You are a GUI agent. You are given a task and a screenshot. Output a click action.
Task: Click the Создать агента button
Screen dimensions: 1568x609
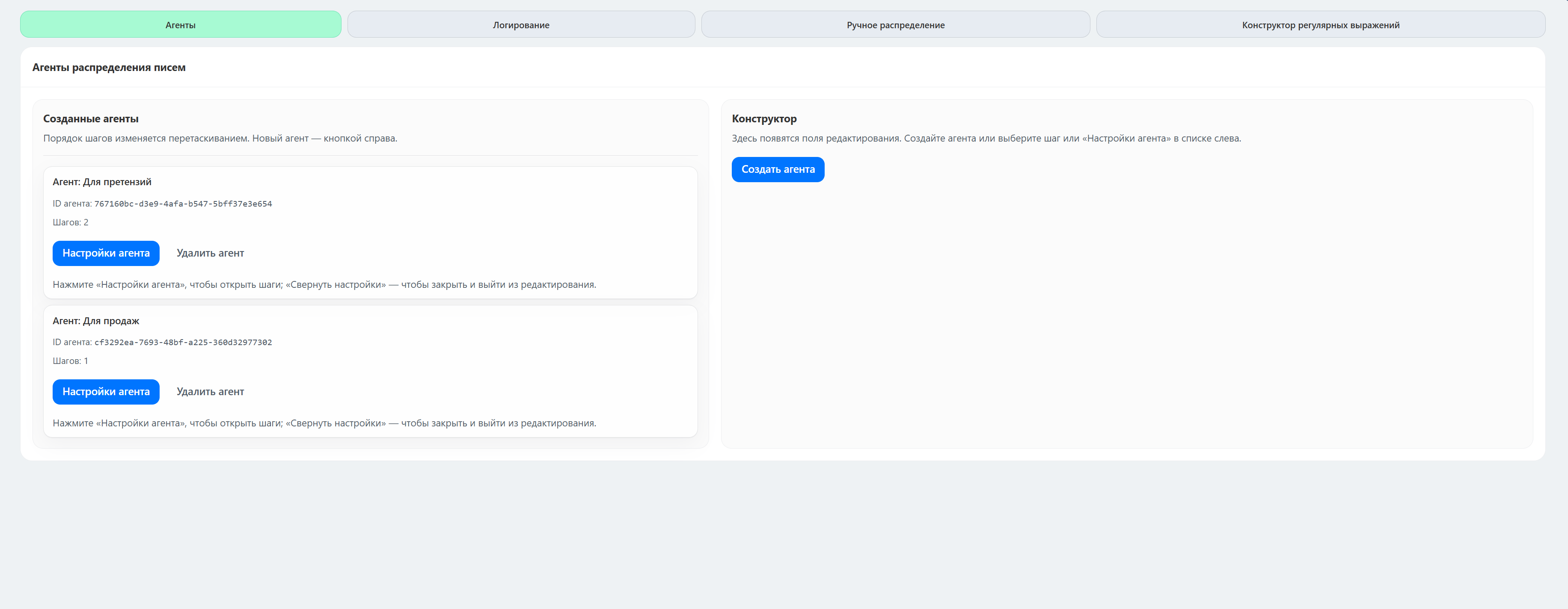(x=777, y=169)
